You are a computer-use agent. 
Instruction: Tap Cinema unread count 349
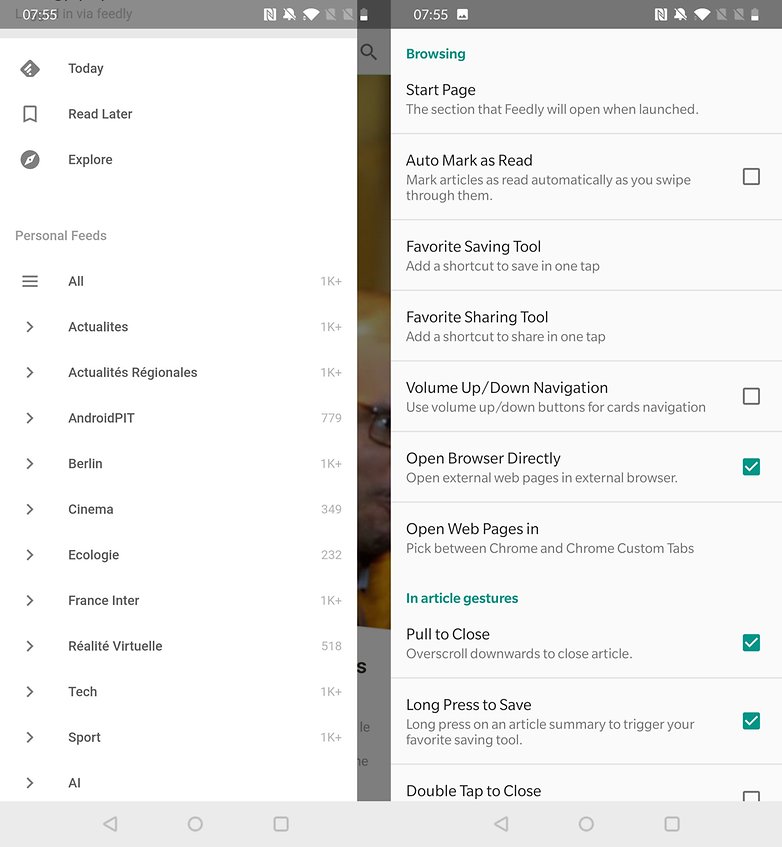coord(331,509)
